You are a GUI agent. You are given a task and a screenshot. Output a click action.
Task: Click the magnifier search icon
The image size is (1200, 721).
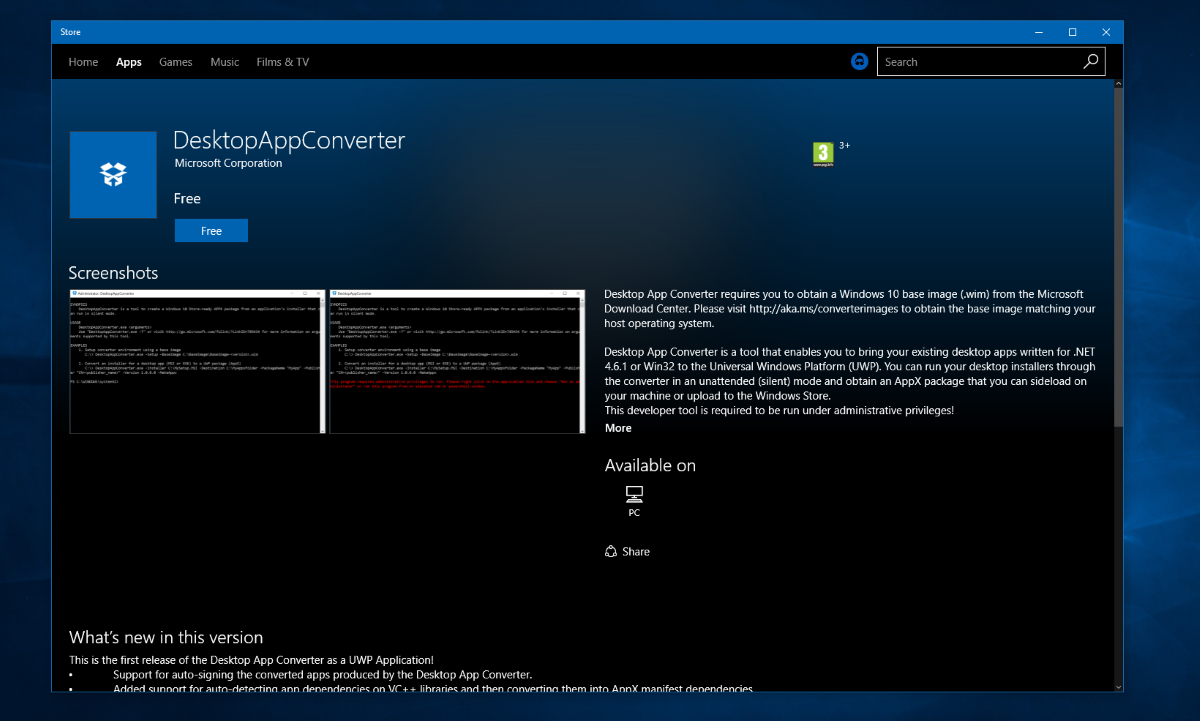1091,62
